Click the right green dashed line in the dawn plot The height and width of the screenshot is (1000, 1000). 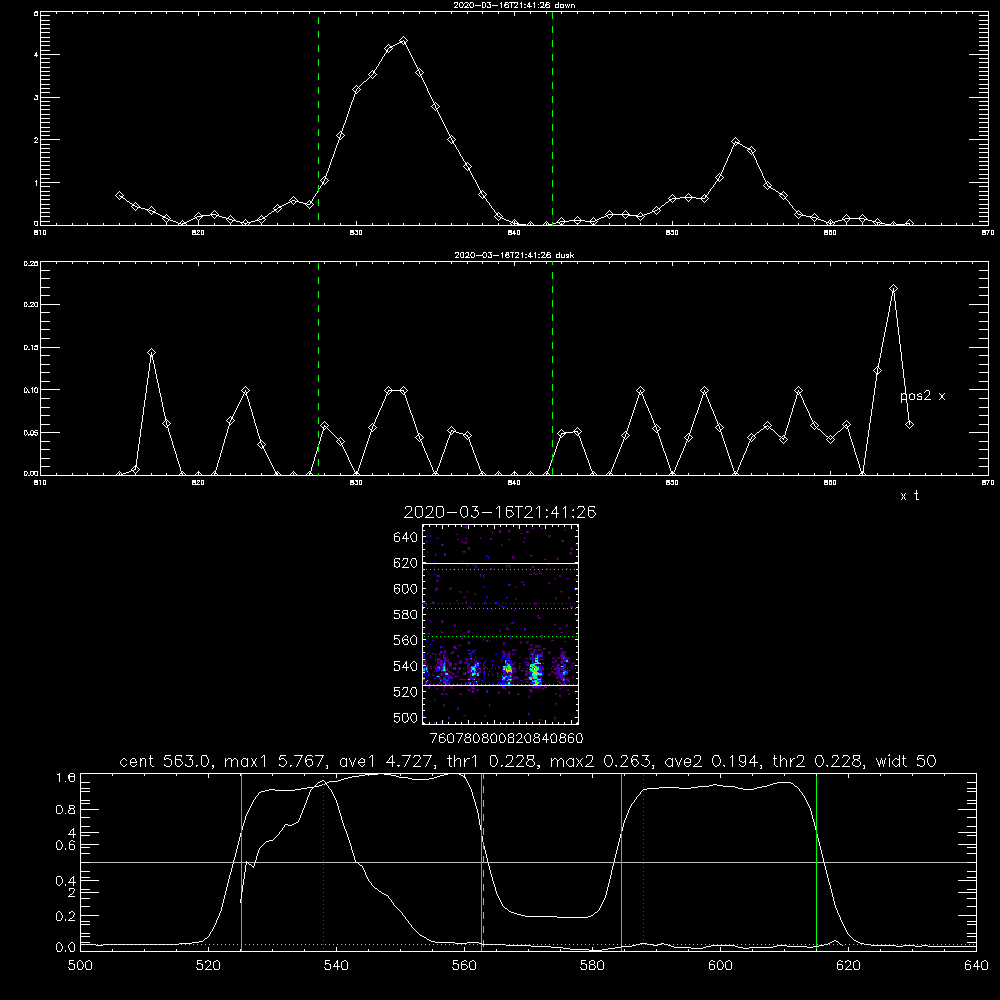pos(552,118)
